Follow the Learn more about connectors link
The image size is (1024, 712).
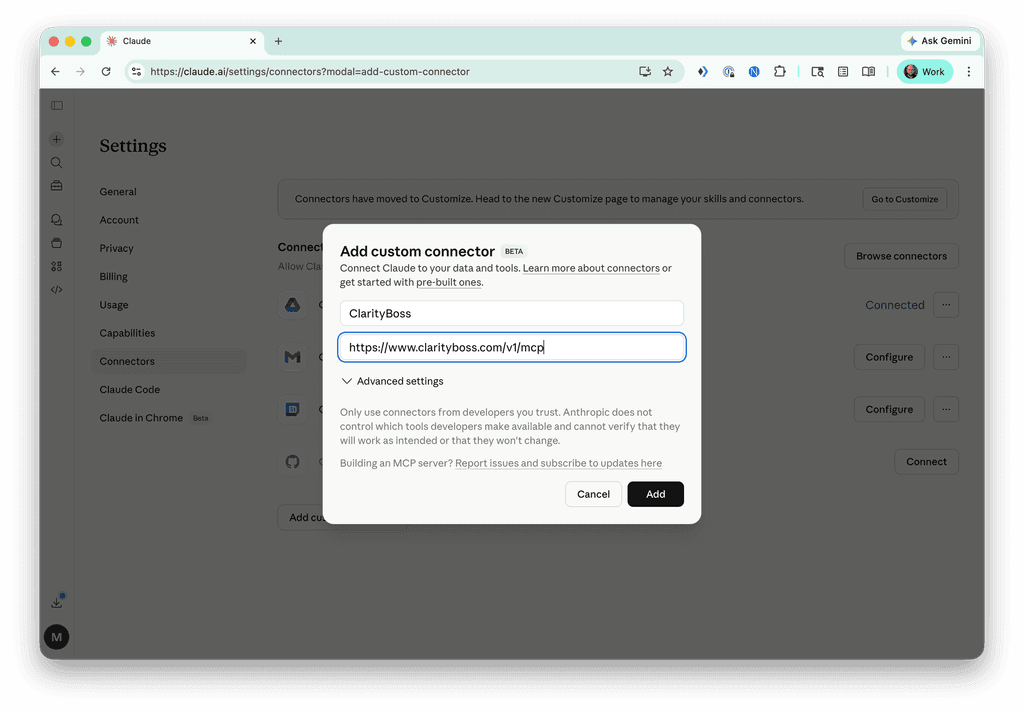pos(591,268)
